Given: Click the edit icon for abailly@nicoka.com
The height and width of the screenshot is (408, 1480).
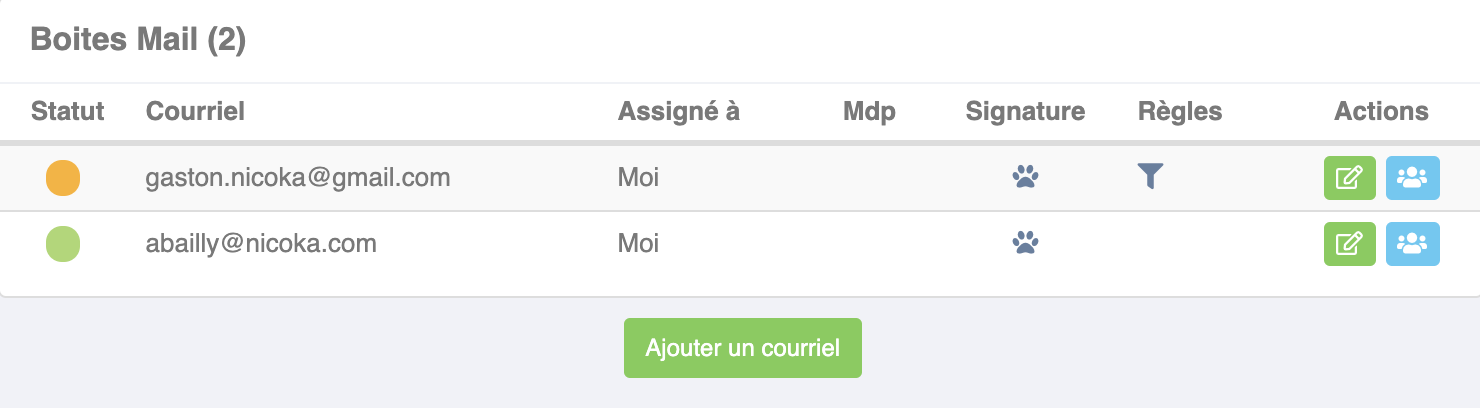Looking at the screenshot, I should click(x=1349, y=244).
